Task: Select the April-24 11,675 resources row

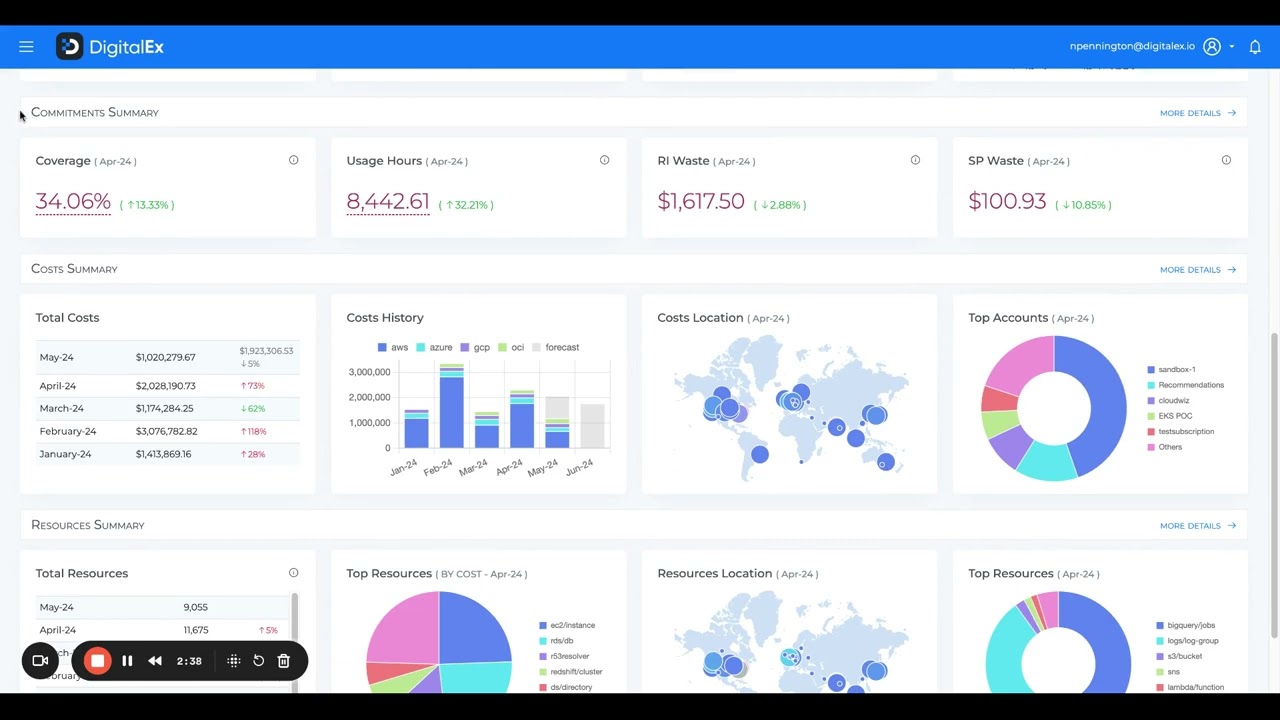Action: pyautogui.click(x=162, y=630)
